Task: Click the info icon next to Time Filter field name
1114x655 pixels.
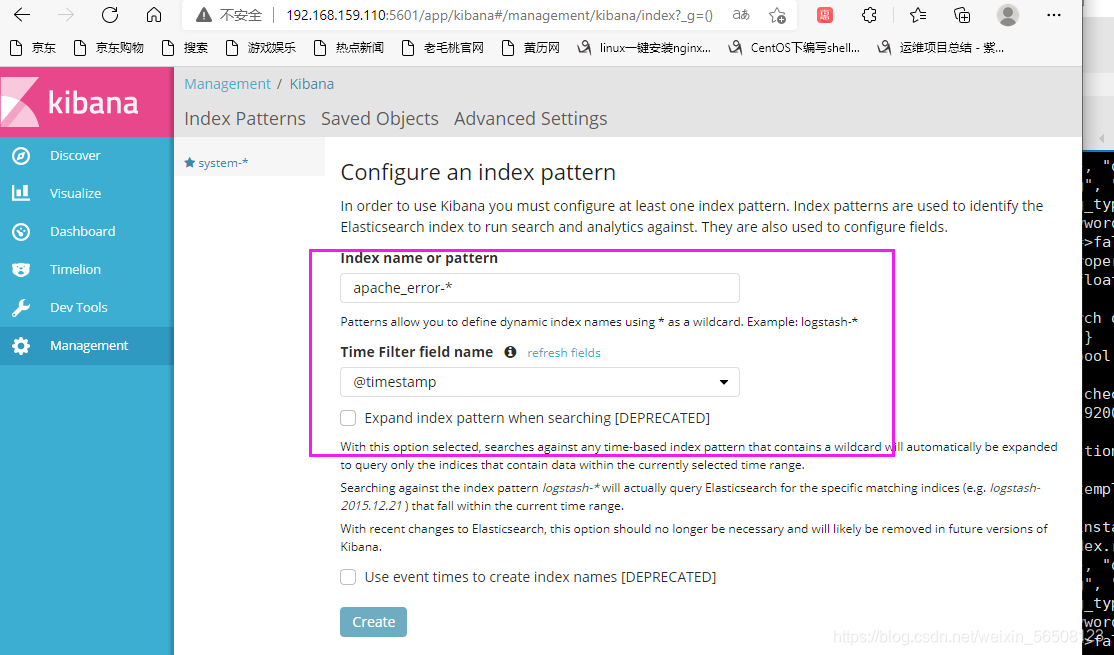Action: click(x=510, y=352)
